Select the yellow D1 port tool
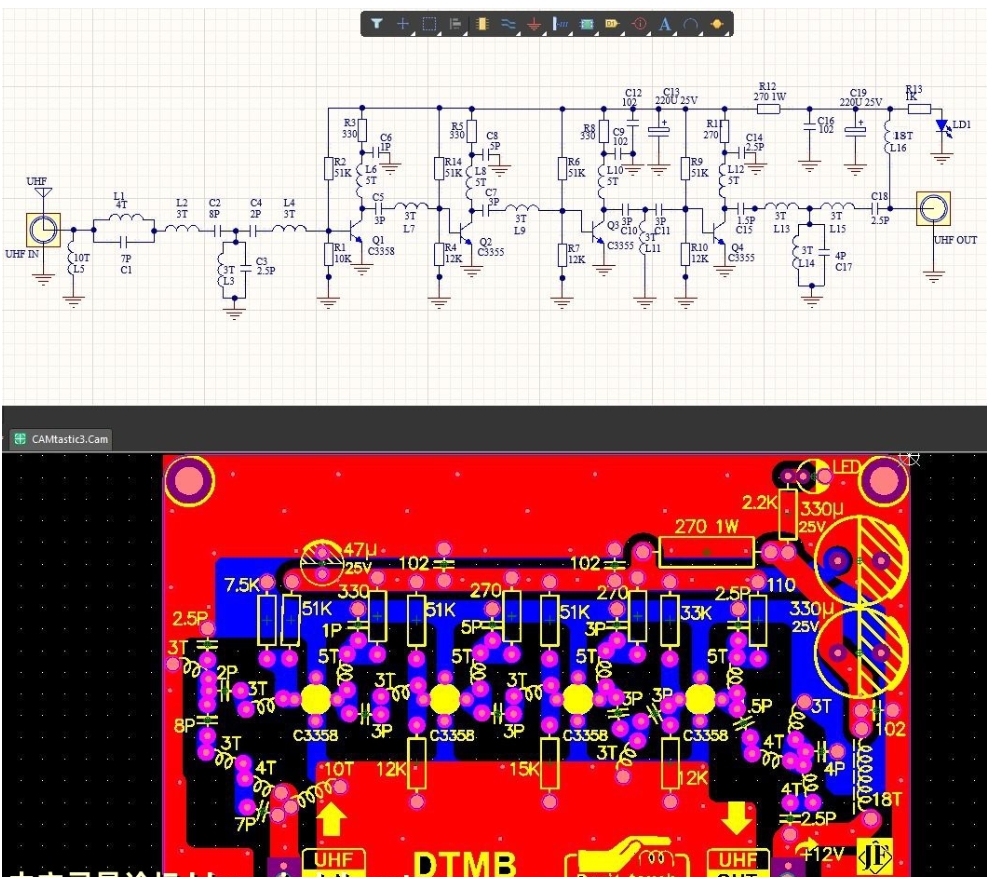Screen dimensions: 987x877 point(613,23)
